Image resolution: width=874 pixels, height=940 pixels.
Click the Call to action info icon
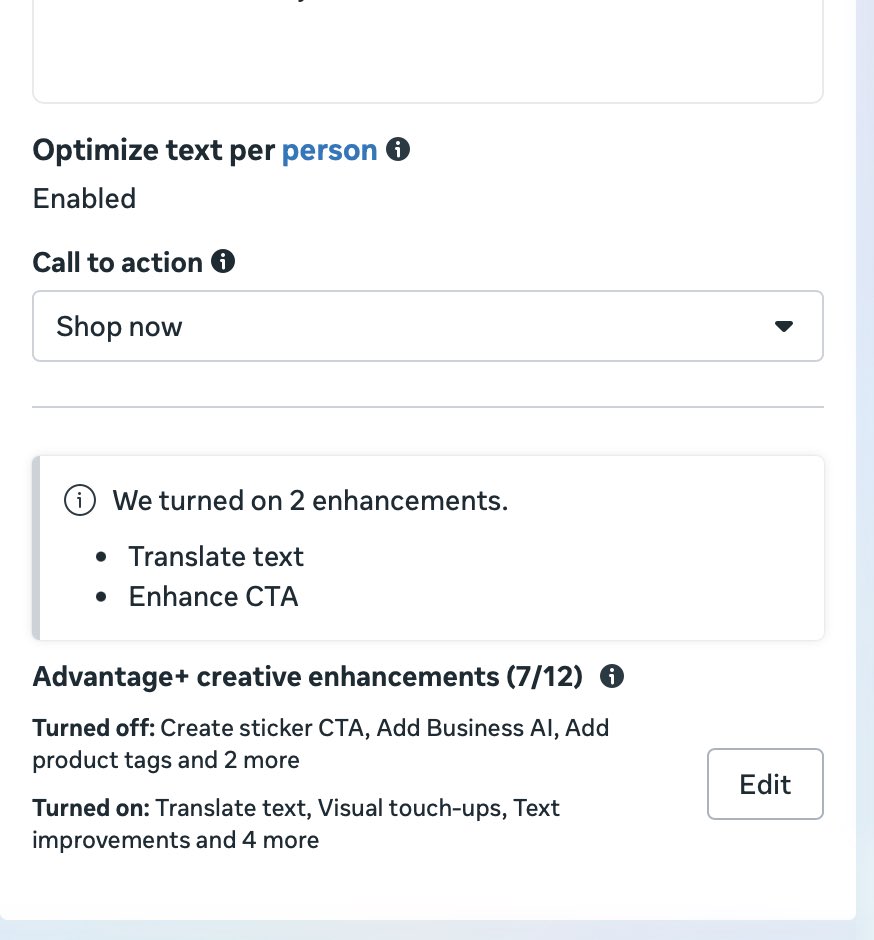222,261
